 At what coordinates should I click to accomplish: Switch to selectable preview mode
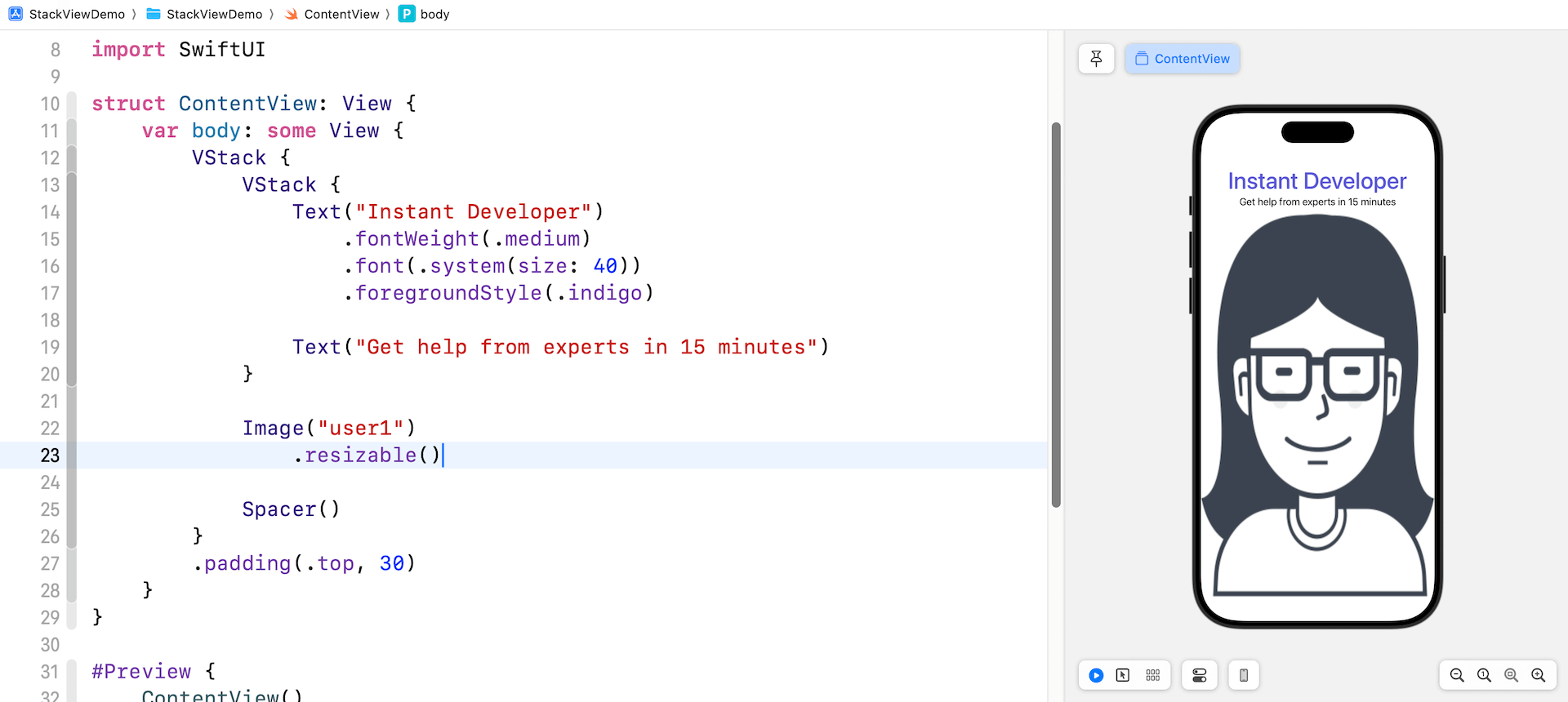click(1123, 675)
